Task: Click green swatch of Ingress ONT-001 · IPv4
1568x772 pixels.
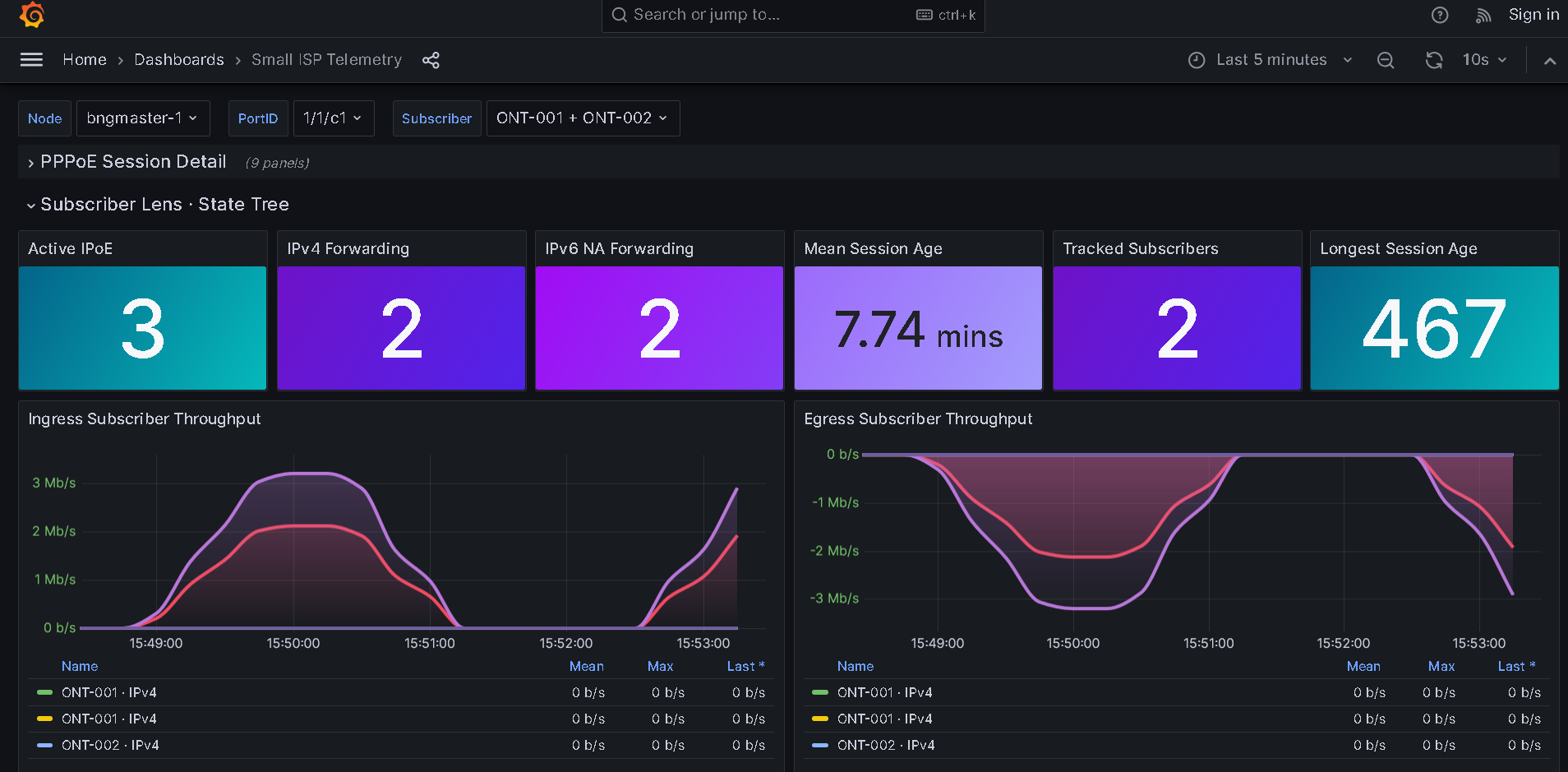Action: [x=45, y=692]
